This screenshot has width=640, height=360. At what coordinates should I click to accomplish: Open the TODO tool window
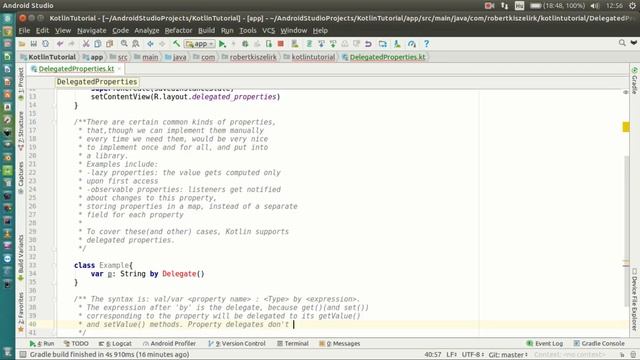pyautogui.click(x=76, y=344)
